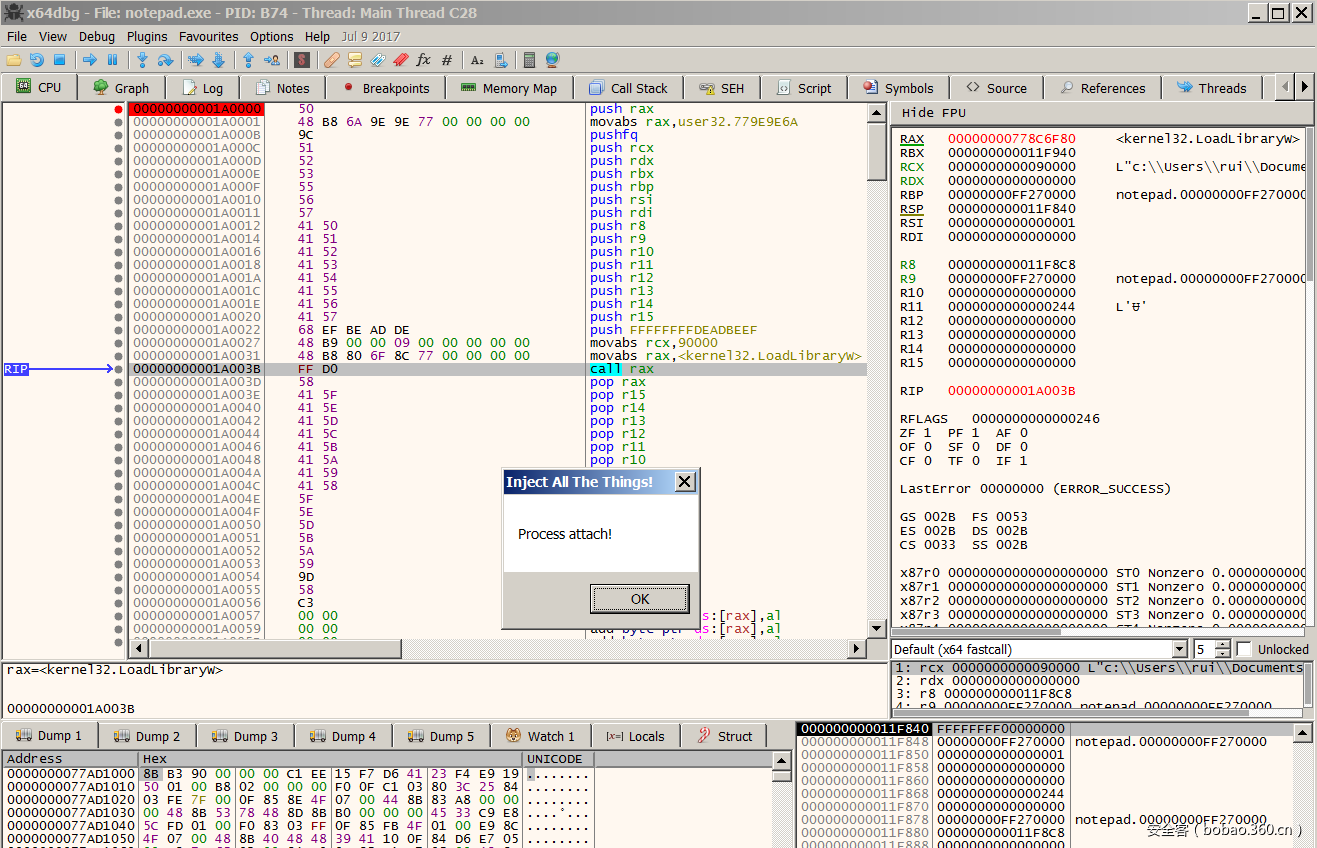Open the Plugins menu

coord(147,37)
